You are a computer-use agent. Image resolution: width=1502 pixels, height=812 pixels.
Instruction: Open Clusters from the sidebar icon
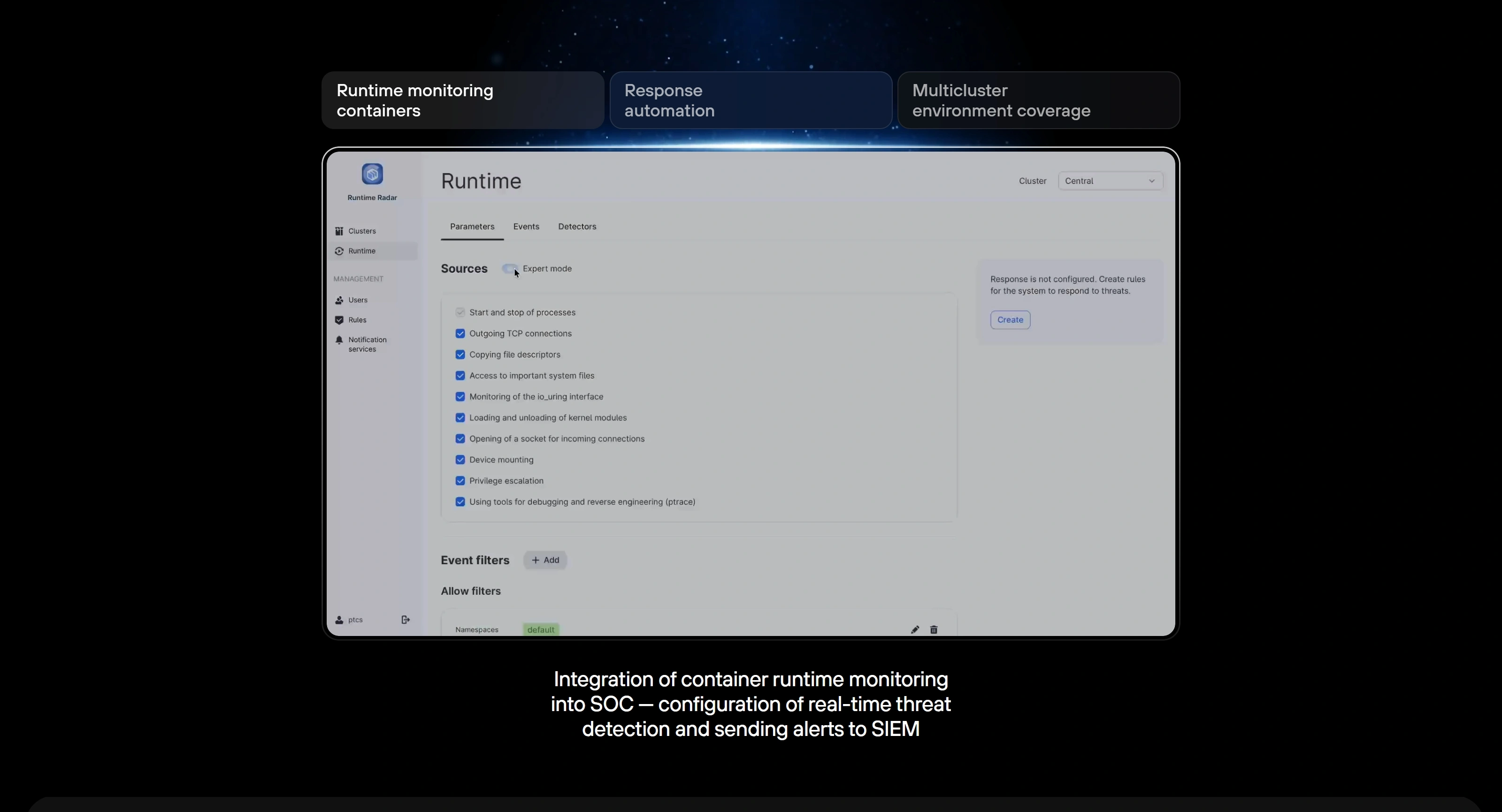339,231
